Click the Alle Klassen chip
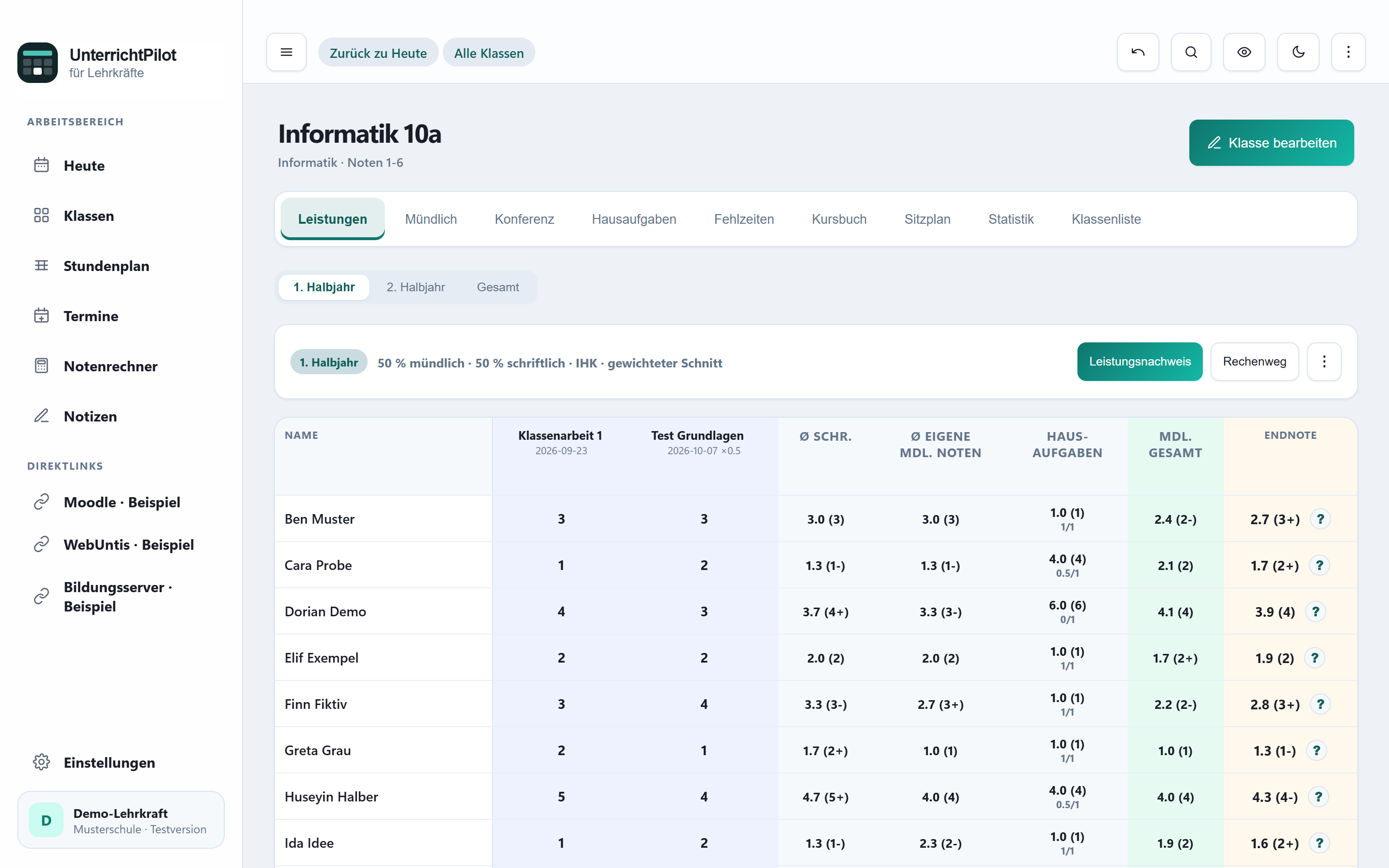Image resolution: width=1389 pixels, height=868 pixels. [489, 53]
